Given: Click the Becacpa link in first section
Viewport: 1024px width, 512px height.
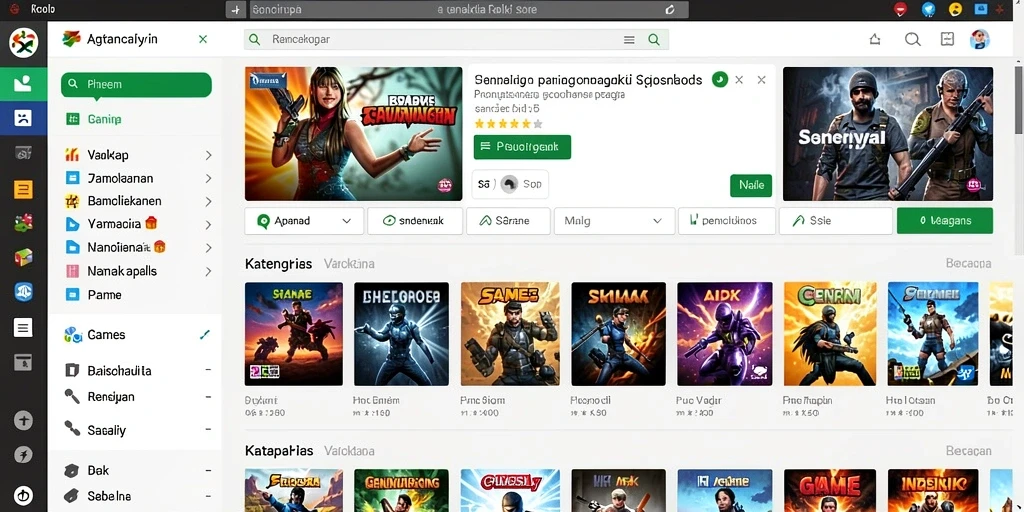Looking at the screenshot, I should (968, 264).
